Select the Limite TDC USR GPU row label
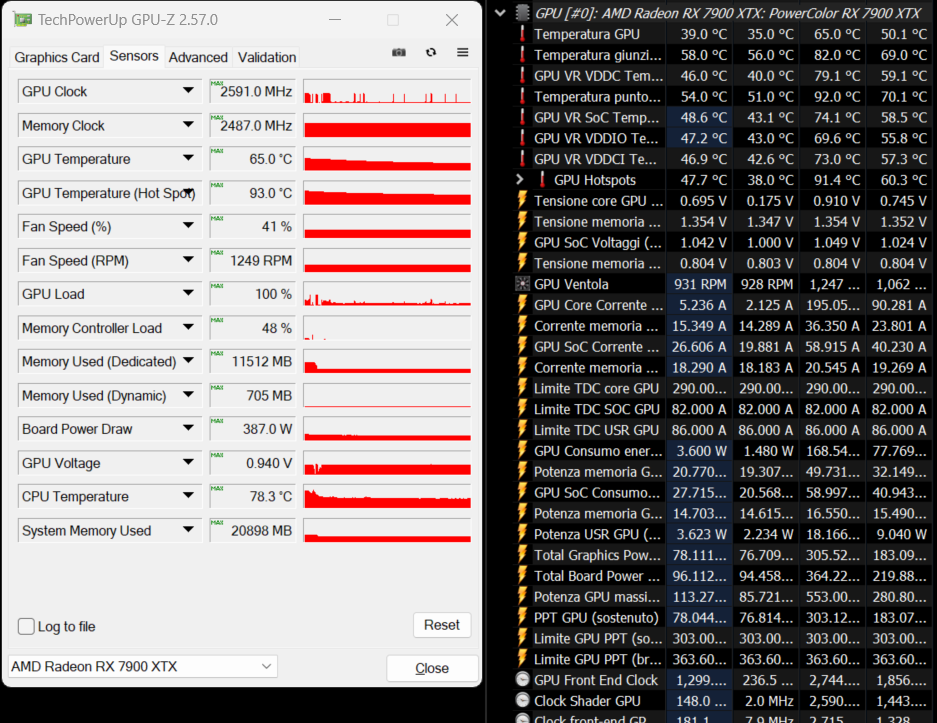Viewport: 937px width, 723px height. pyautogui.click(x=596, y=430)
